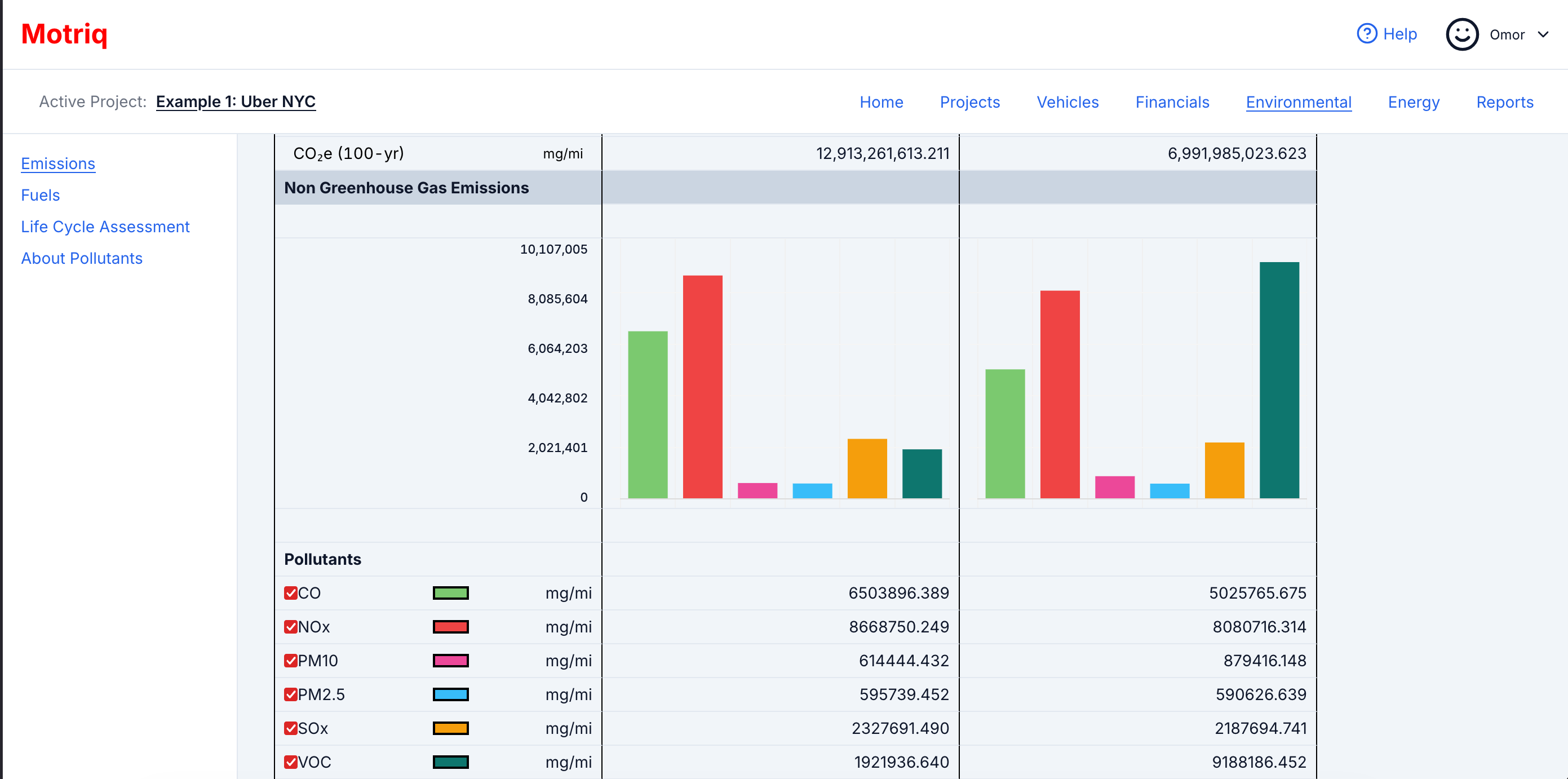This screenshot has width=1568, height=779.
Task: Click the teal VOC color swatch
Action: pos(450,762)
